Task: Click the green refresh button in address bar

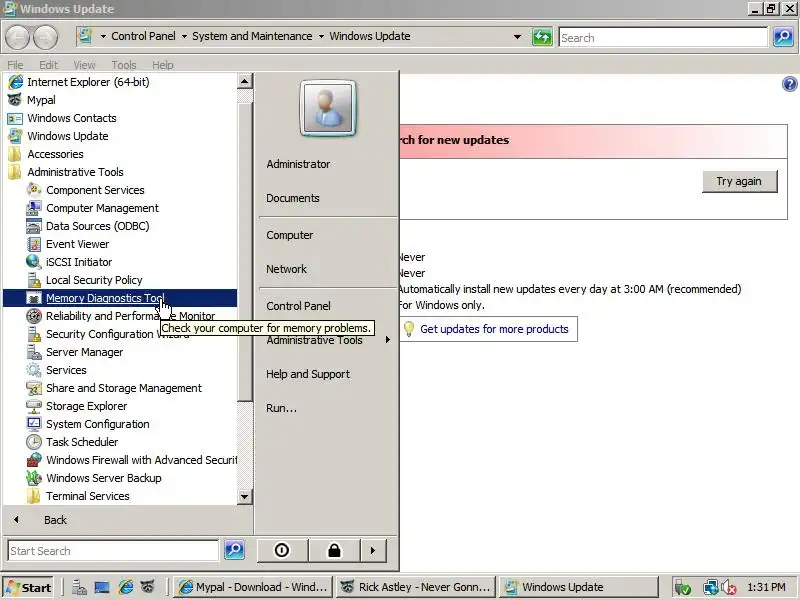Action: click(542, 37)
